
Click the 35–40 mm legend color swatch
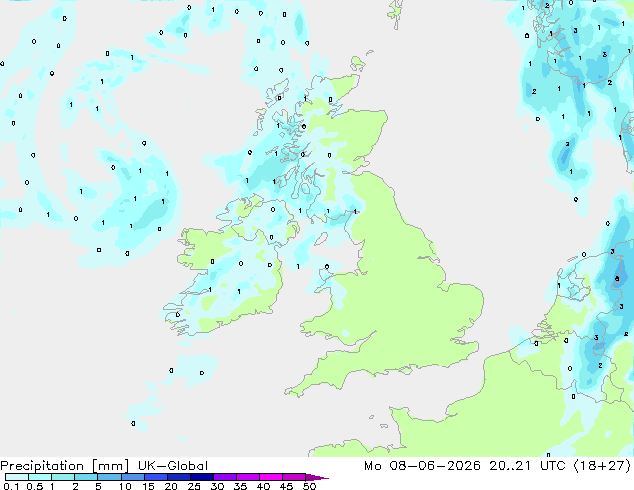coord(248,477)
